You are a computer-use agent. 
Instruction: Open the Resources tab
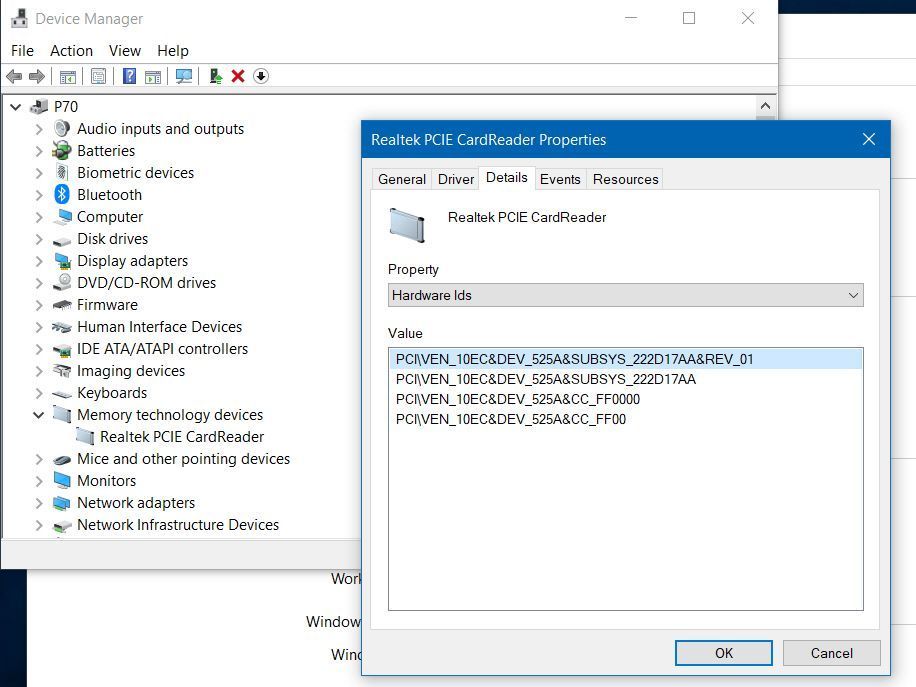point(625,179)
